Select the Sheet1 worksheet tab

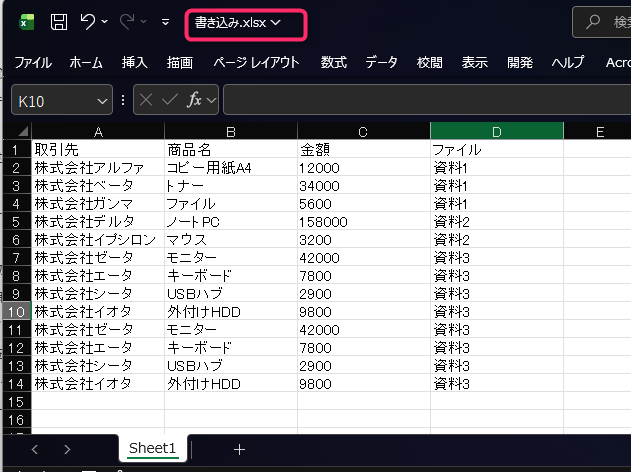[152, 449]
